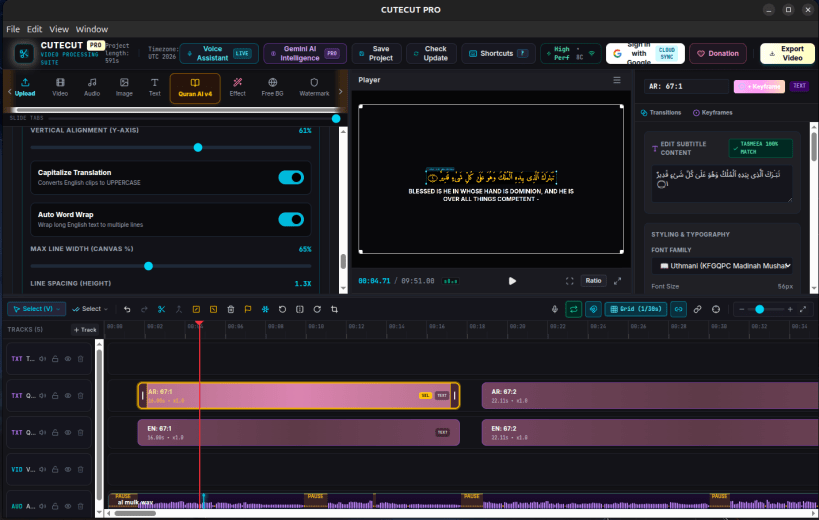The image size is (819, 520).
Task: Toggle the green loop playback icon
Action: (574, 309)
